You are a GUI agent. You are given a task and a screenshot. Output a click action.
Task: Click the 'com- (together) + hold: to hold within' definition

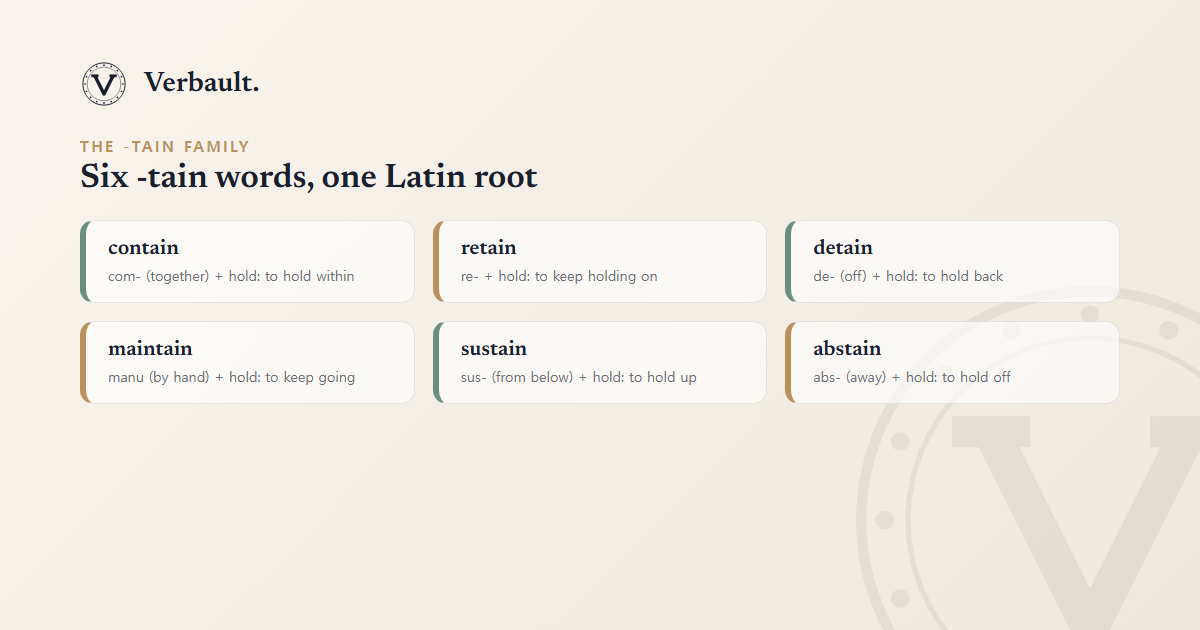(x=231, y=276)
